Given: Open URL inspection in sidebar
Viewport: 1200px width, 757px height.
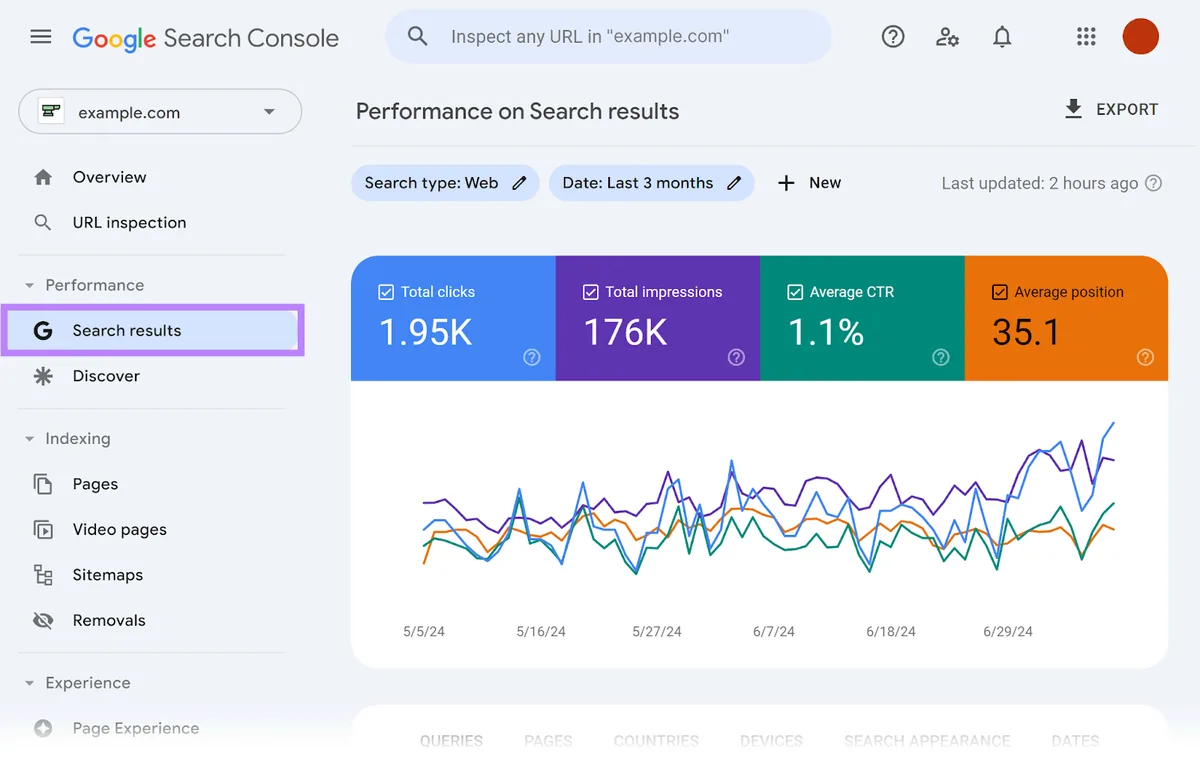Looking at the screenshot, I should pyautogui.click(x=129, y=222).
